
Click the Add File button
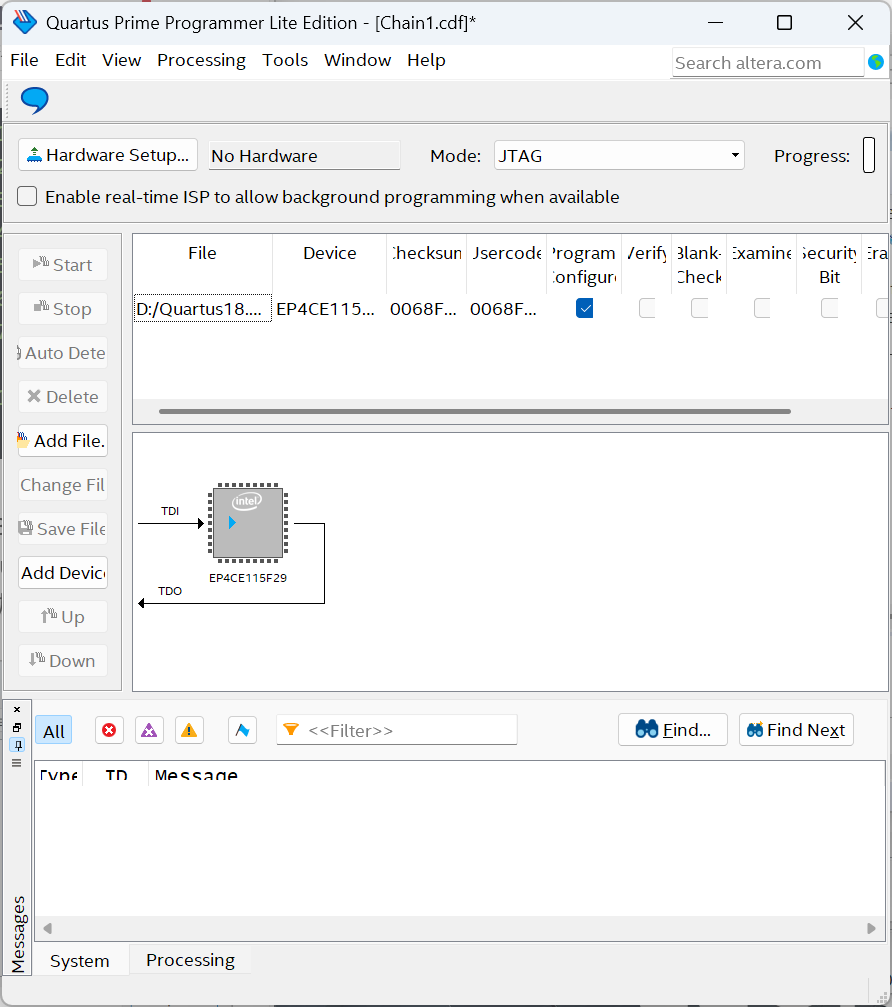click(63, 441)
